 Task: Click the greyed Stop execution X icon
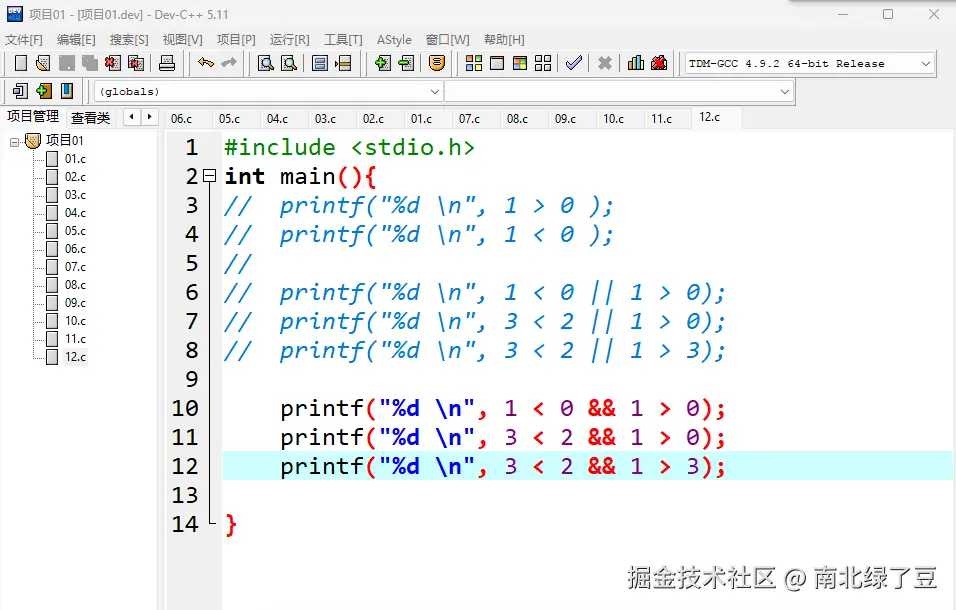click(x=604, y=63)
